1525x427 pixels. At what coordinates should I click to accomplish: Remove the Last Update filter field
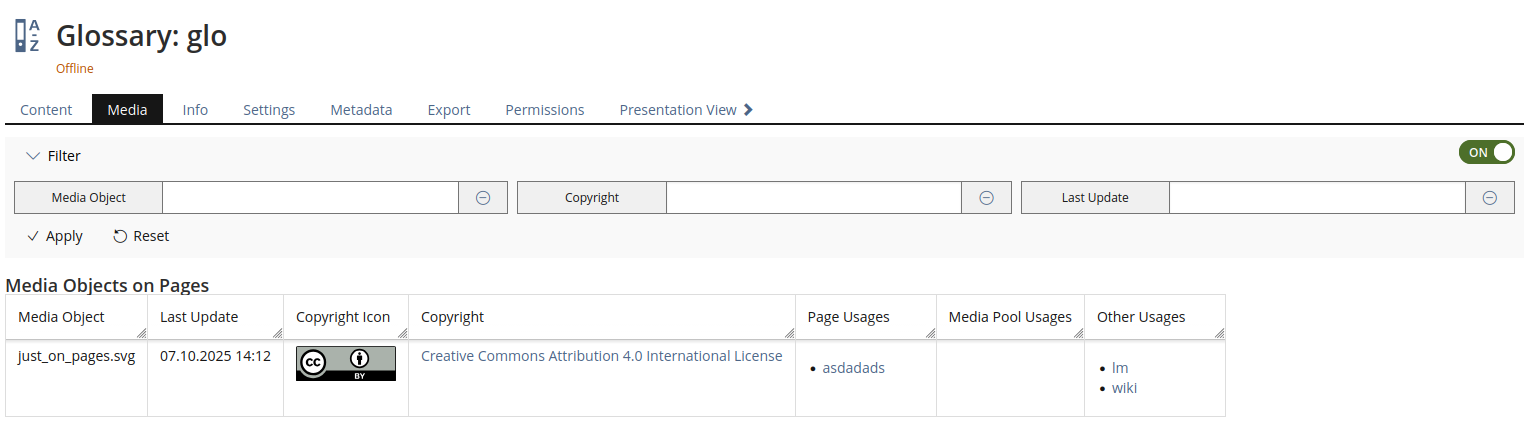(x=1489, y=198)
